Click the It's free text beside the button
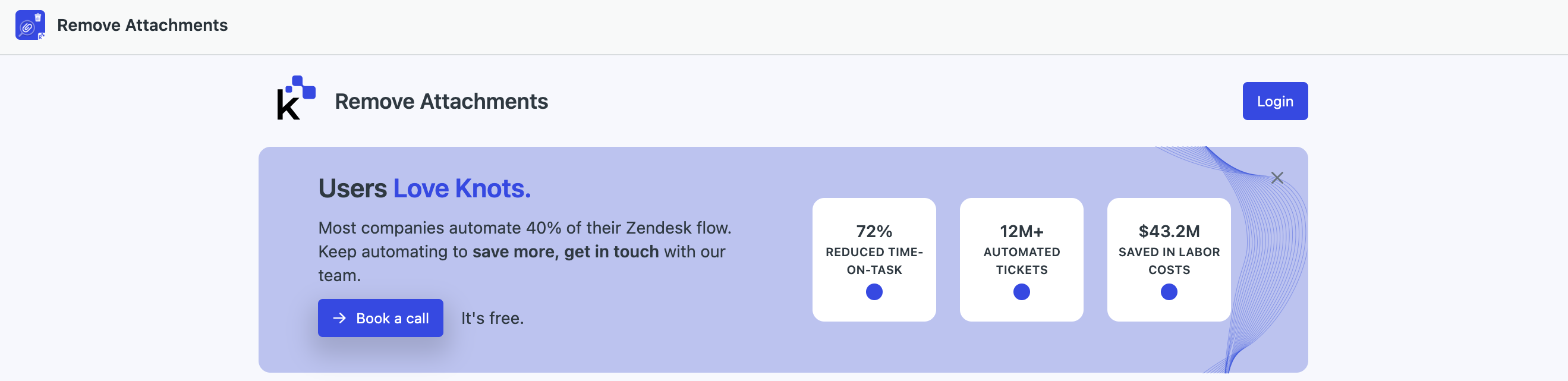Screen dimensions: 1568x381 pyautogui.click(x=492, y=318)
